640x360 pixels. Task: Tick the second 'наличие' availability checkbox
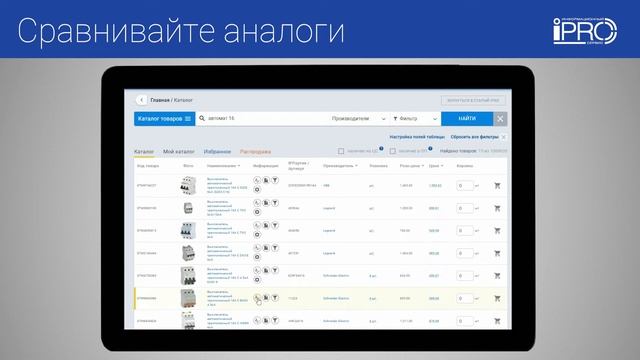pos(393,151)
